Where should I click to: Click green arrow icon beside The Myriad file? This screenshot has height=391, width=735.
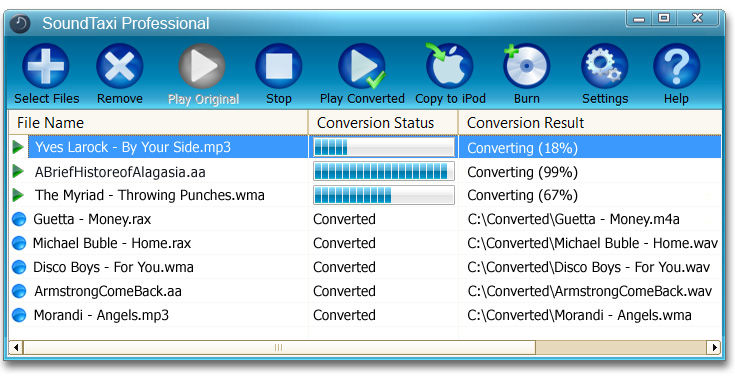click(18, 195)
